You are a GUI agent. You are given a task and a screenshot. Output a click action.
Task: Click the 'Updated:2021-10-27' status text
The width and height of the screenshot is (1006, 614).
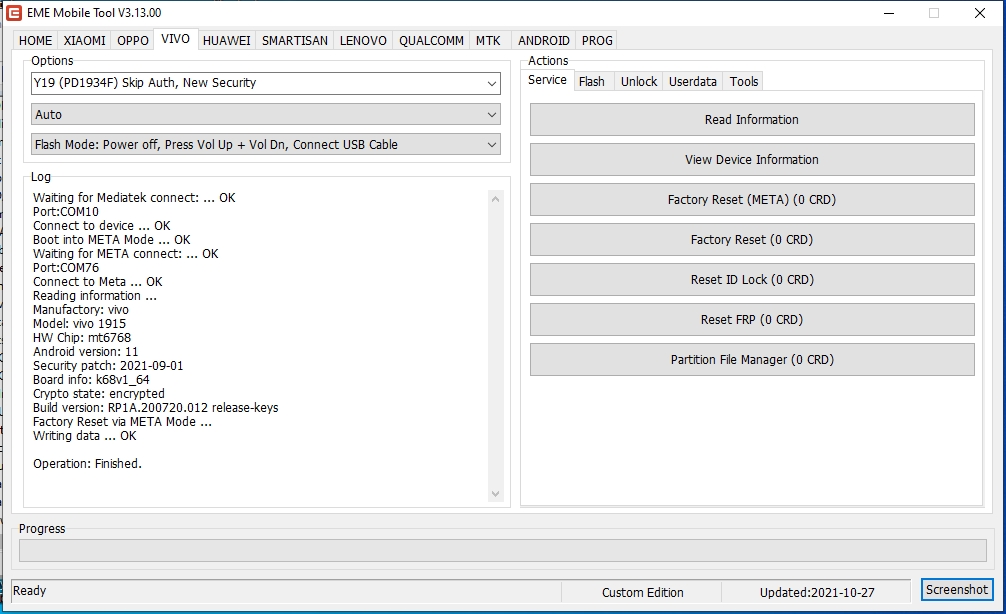817,592
